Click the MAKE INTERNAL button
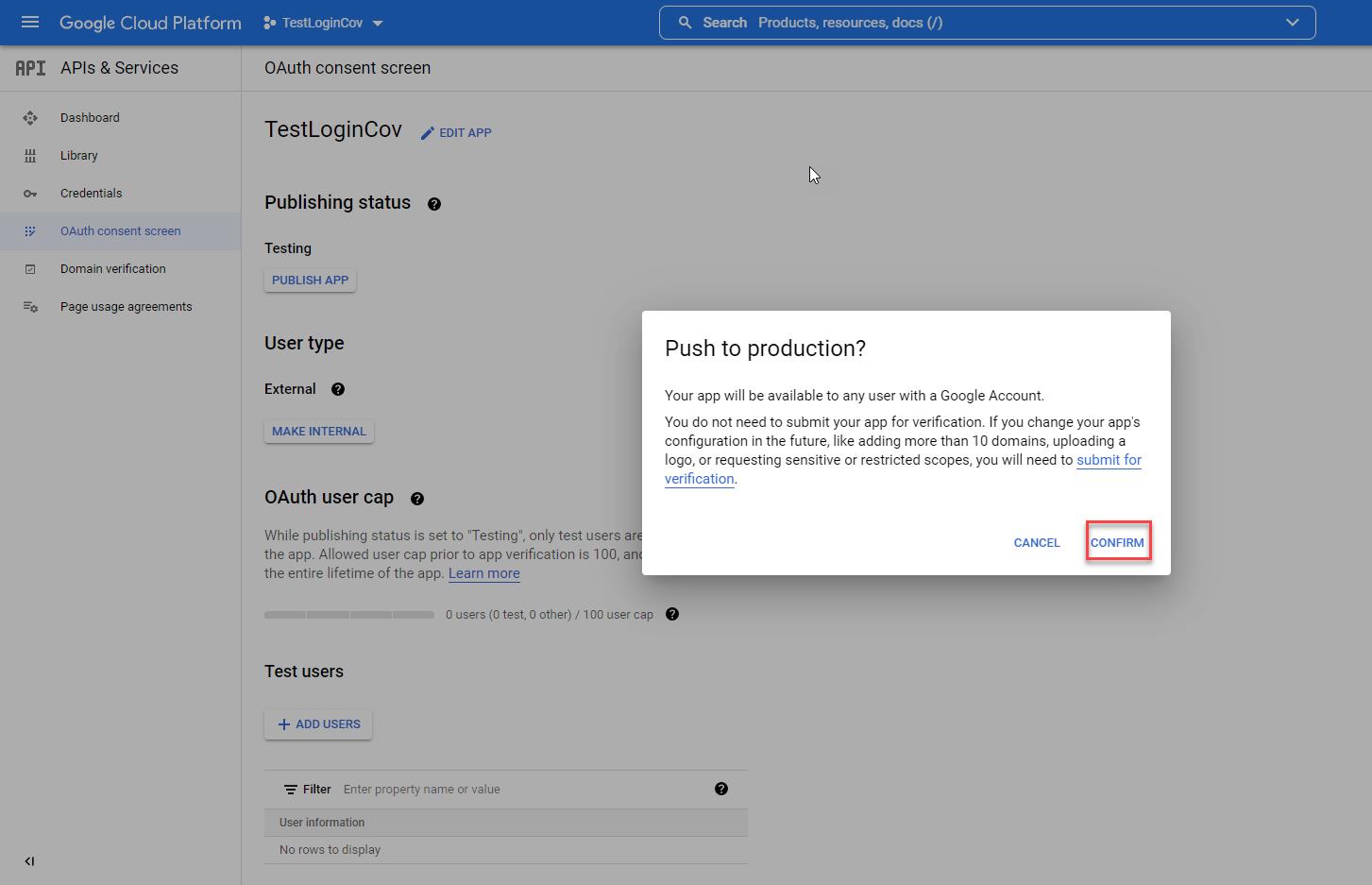Image resolution: width=1372 pixels, height=885 pixels. coord(319,432)
